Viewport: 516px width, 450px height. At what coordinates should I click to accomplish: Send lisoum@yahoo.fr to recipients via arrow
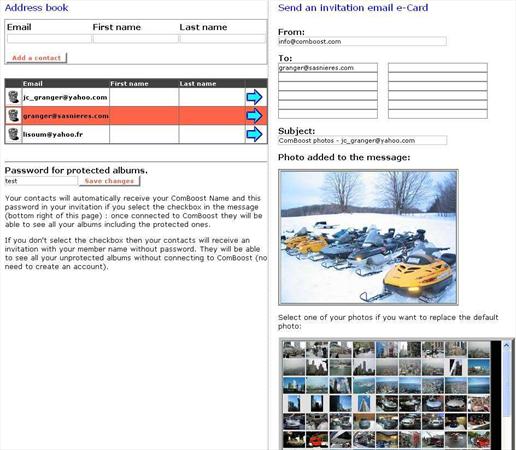click(x=254, y=134)
